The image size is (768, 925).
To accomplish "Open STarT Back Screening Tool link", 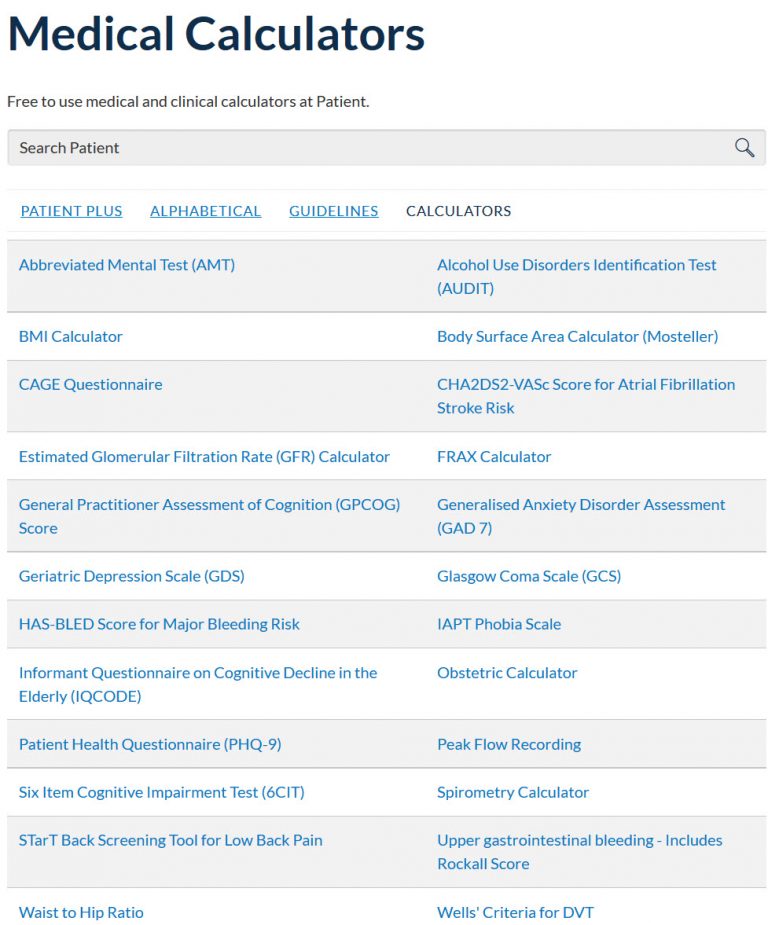I will (170, 840).
